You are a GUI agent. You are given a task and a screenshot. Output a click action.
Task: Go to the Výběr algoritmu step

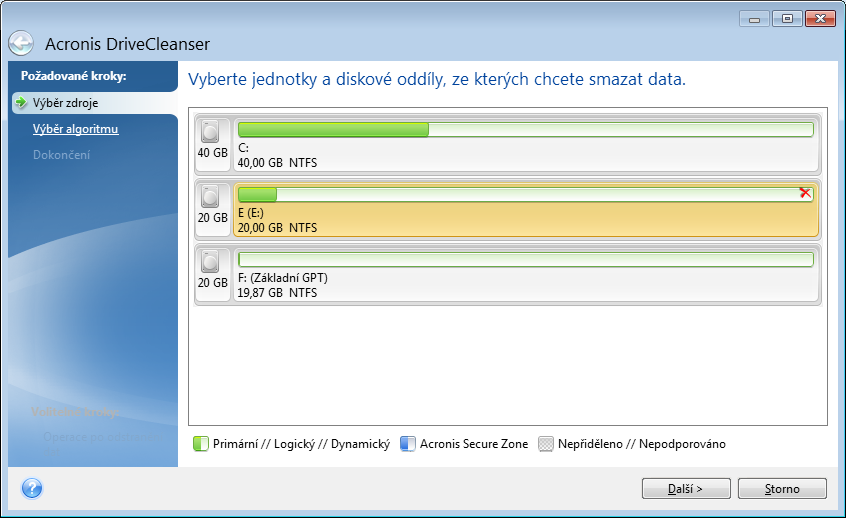coord(76,129)
